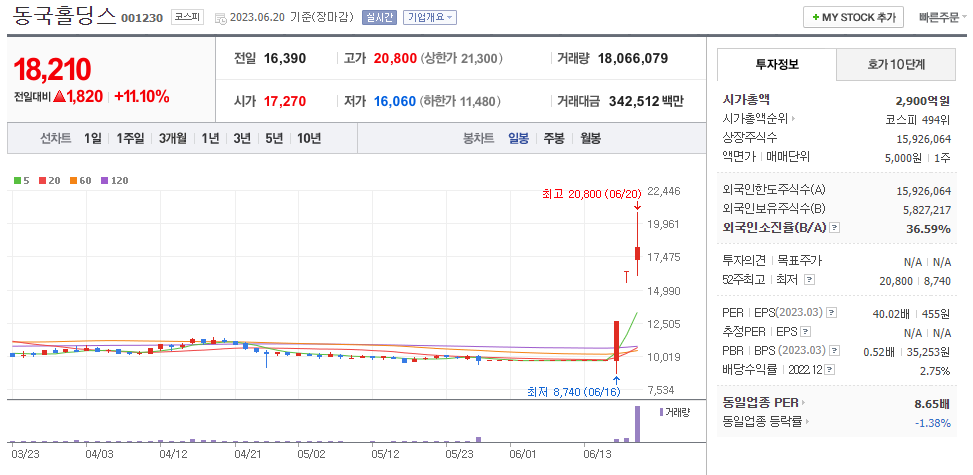Open help icon next to 외국인소진율(B/A)
Screen dimensions: 973x475
pos(835,228)
